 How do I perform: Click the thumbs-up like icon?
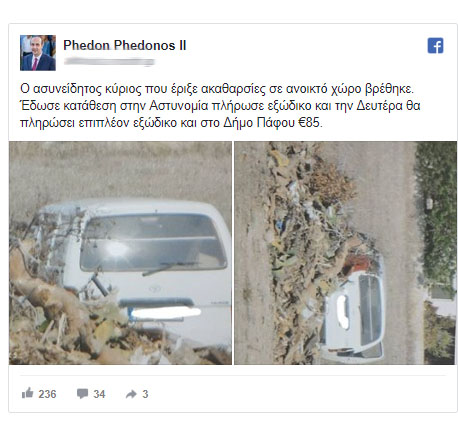pyautogui.click(x=27, y=393)
